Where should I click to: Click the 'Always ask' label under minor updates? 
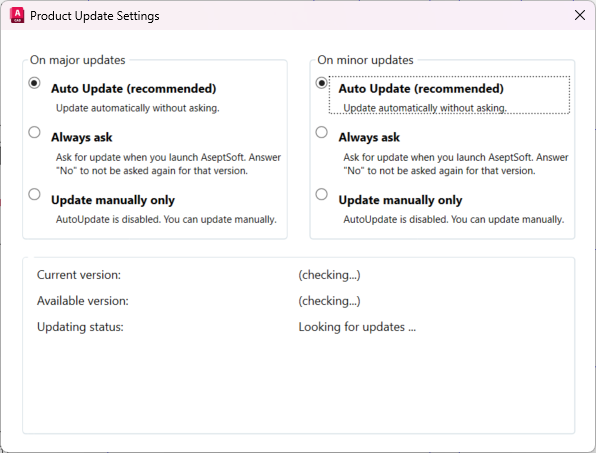369,137
